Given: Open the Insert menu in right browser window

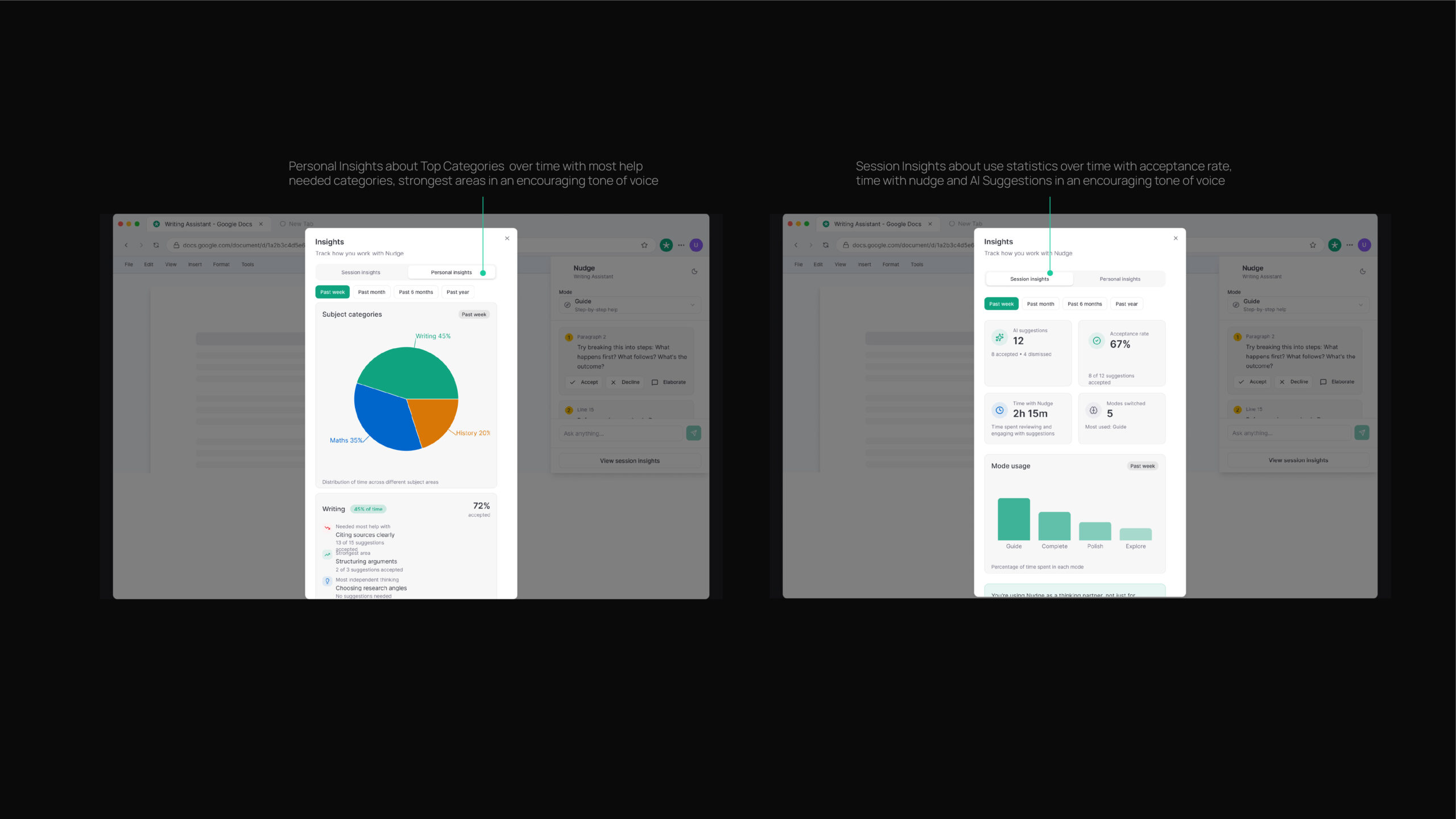Looking at the screenshot, I should 864,264.
